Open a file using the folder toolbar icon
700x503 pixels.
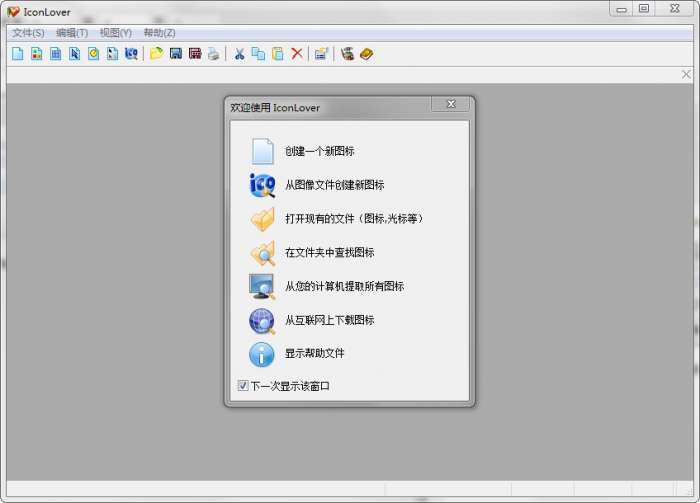click(156, 54)
